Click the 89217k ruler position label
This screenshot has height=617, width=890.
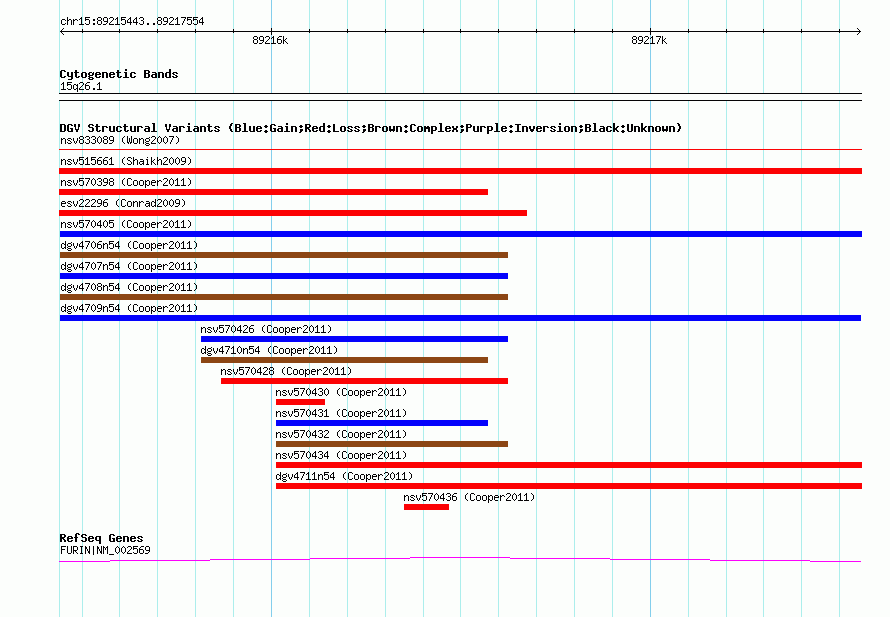coord(649,40)
